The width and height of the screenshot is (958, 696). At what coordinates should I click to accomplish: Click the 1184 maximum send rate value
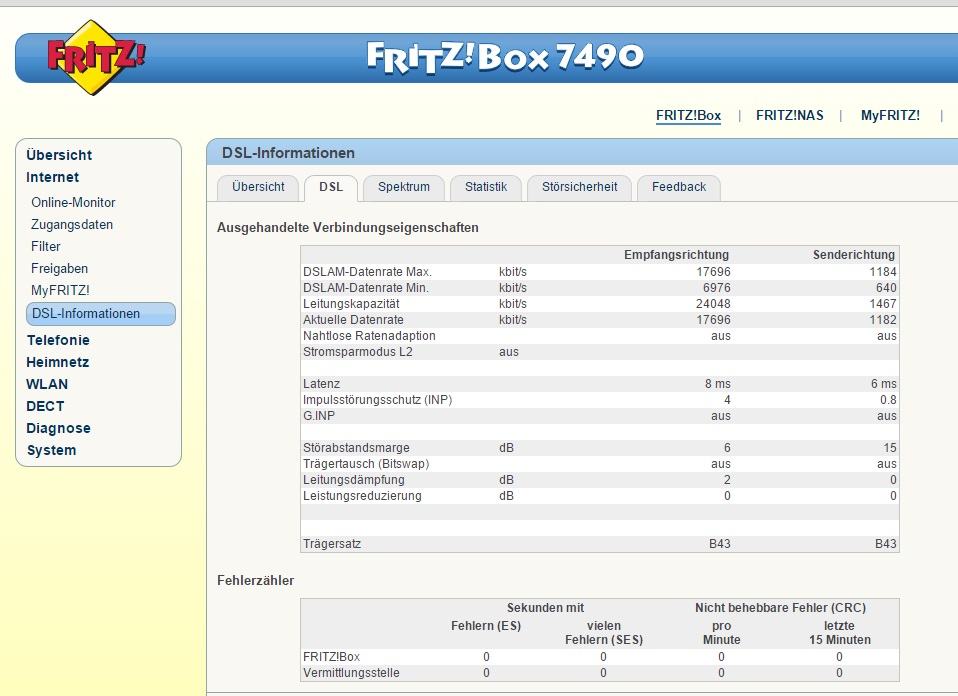(883, 271)
